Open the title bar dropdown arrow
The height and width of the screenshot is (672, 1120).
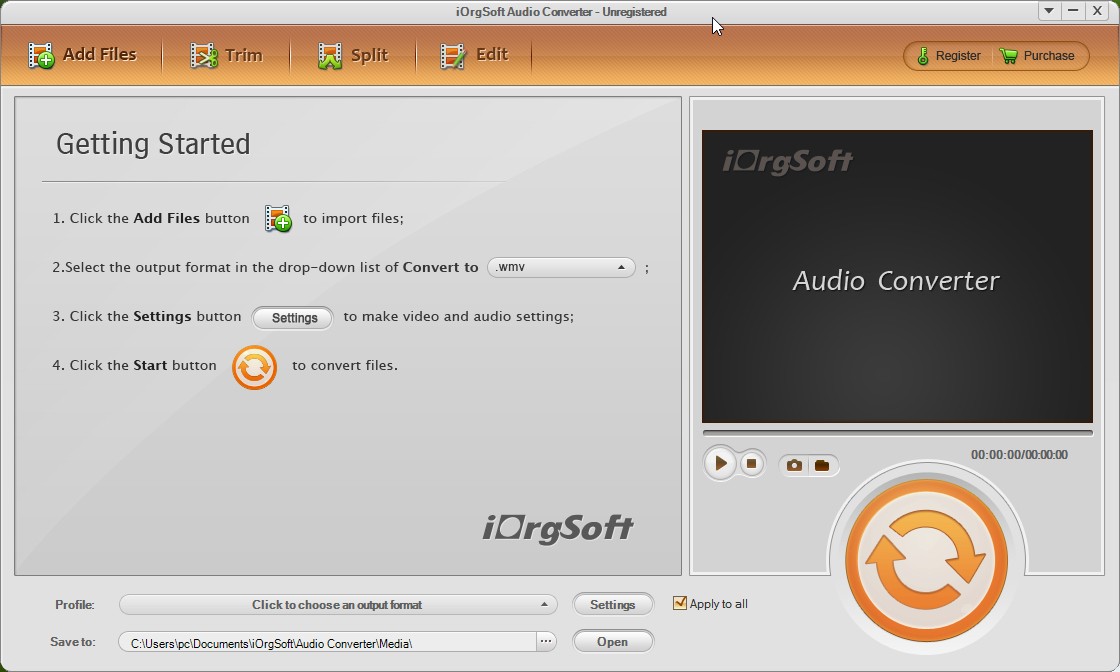coord(1048,11)
